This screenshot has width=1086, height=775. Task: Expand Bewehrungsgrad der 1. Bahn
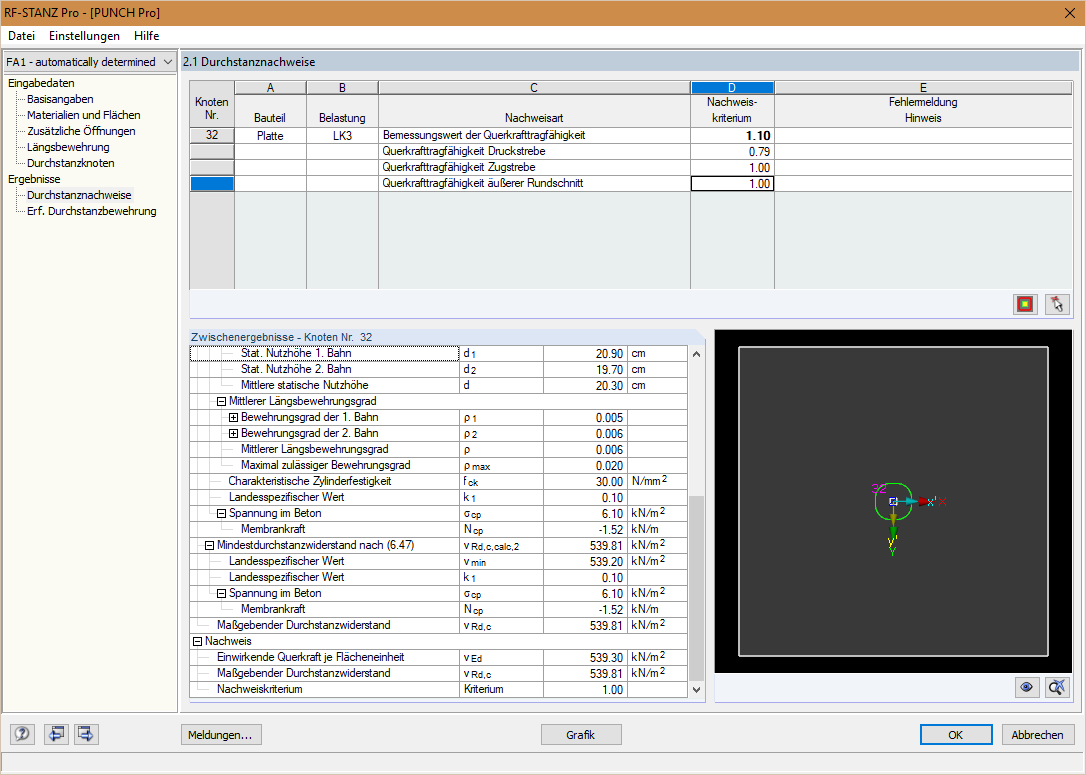click(x=233, y=418)
